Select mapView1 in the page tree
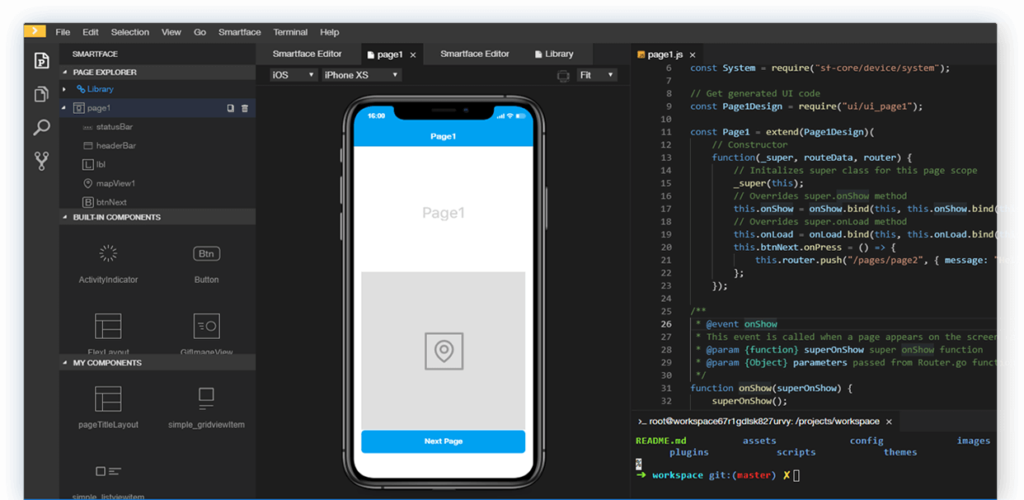 (115, 183)
